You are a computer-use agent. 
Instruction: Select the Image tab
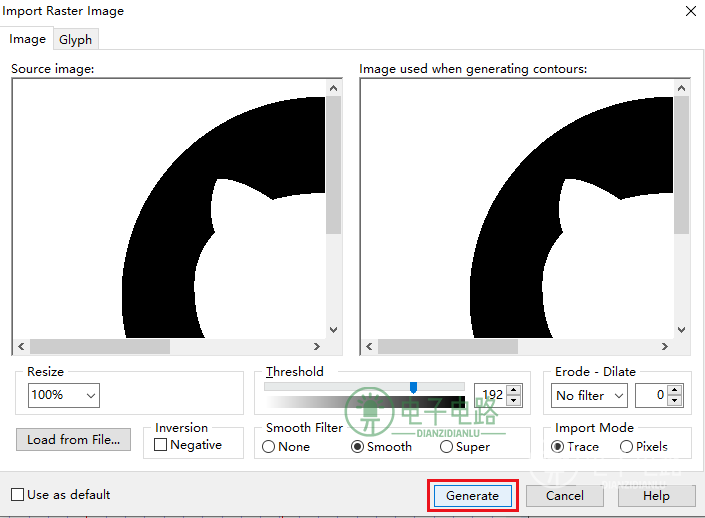(27, 39)
